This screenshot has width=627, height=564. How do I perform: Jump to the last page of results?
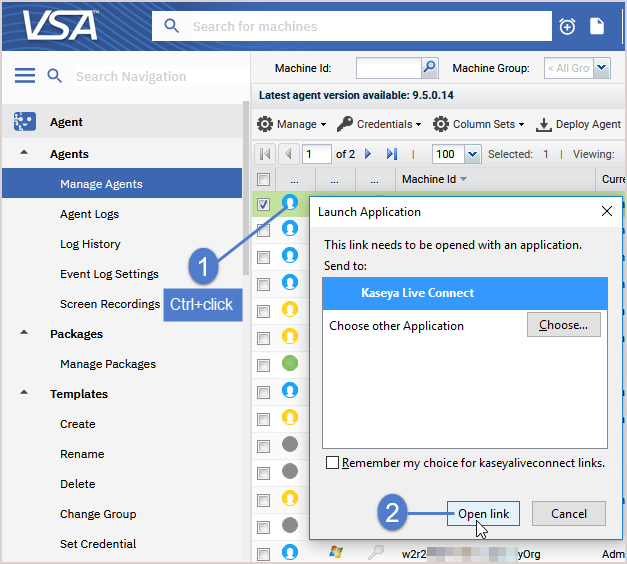pyautogui.click(x=392, y=154)
